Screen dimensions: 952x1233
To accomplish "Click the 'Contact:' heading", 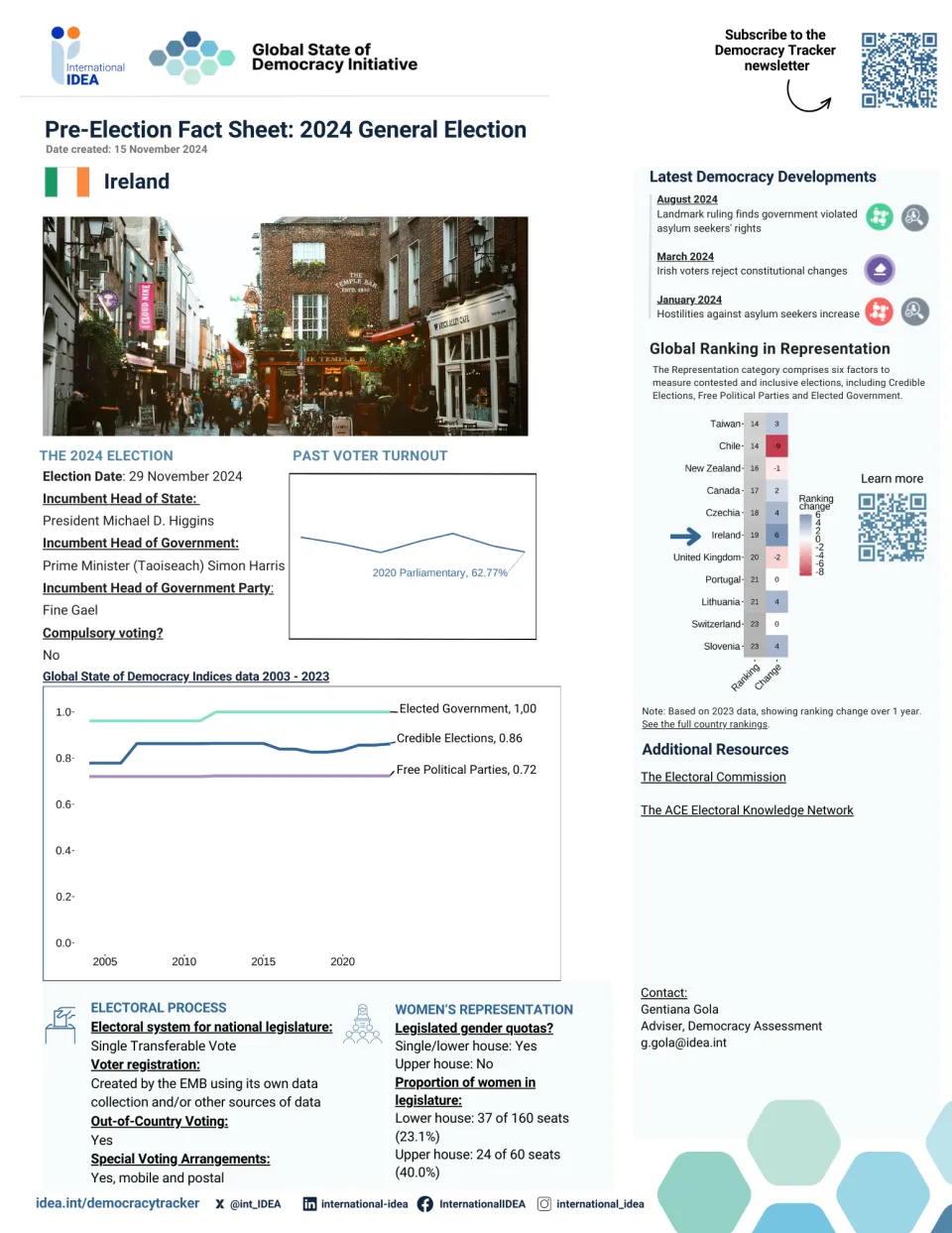I will tap(663, 993).
